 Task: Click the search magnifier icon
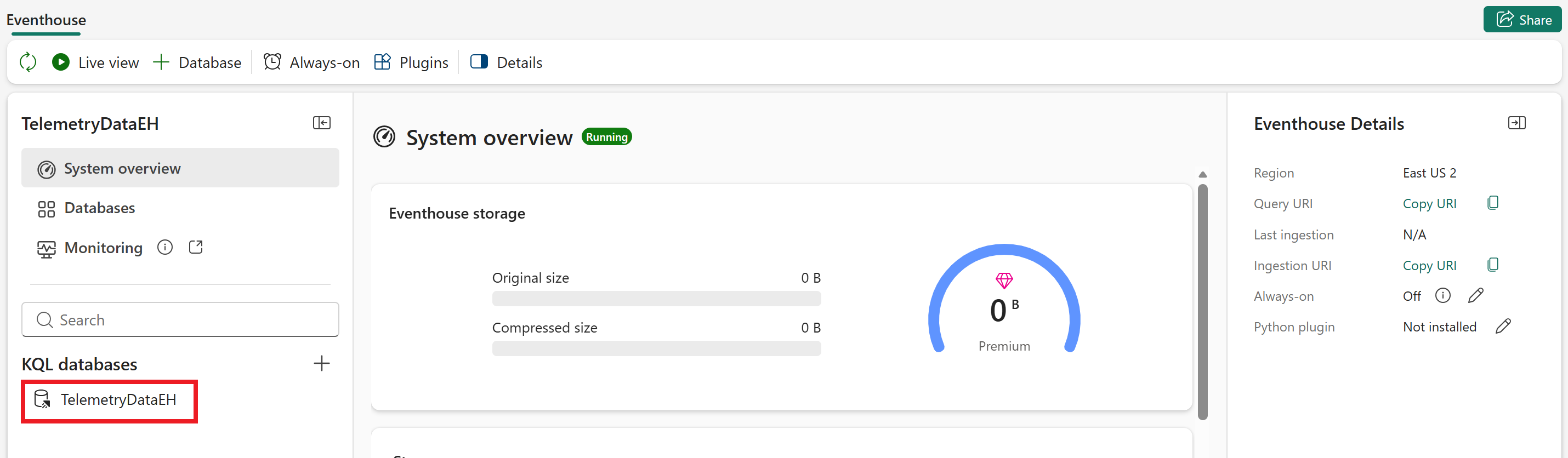pyautogui.click(x=44, y=320)
